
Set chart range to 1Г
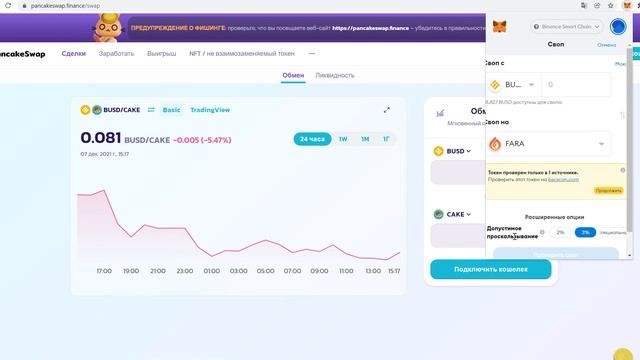pyautogui.click(x=386, y=139)
